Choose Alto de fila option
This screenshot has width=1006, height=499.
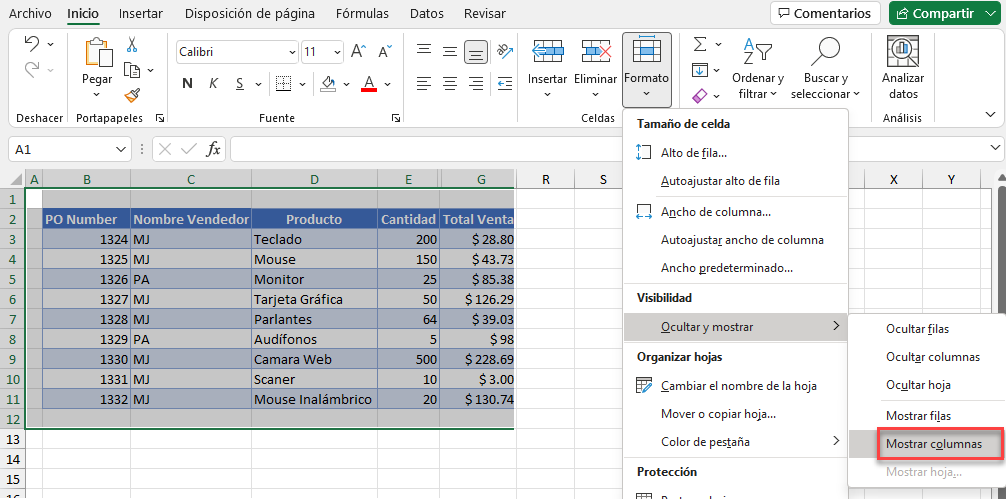pyautogui.click(x=736, y=153)
